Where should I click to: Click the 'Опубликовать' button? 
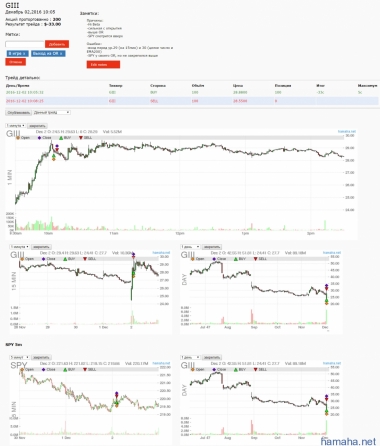point(19,113)
